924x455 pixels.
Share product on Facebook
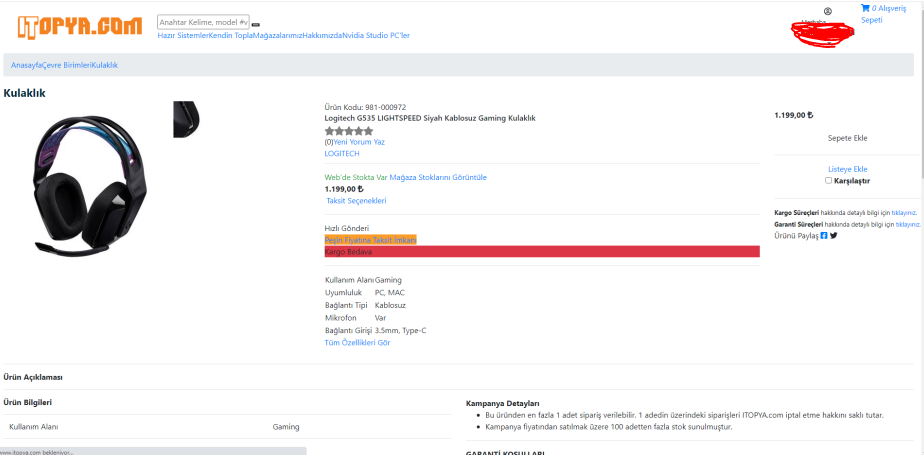824,236
